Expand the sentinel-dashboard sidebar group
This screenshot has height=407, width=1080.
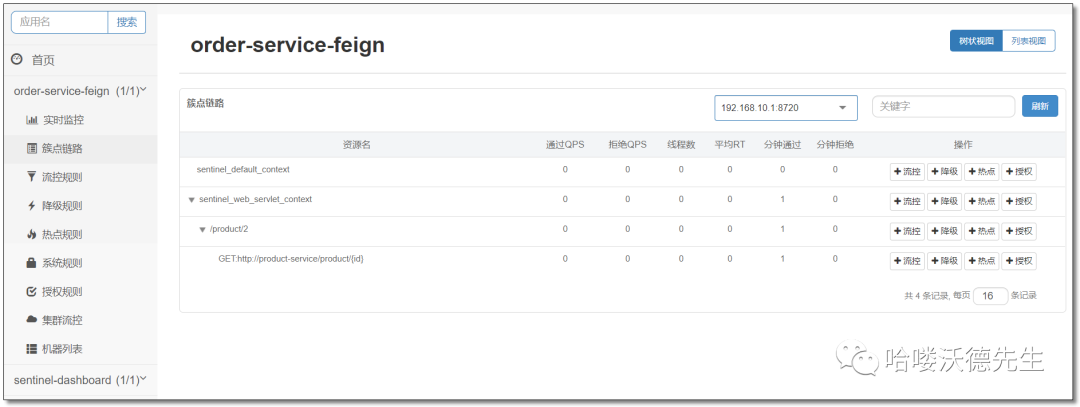(144, 379)
